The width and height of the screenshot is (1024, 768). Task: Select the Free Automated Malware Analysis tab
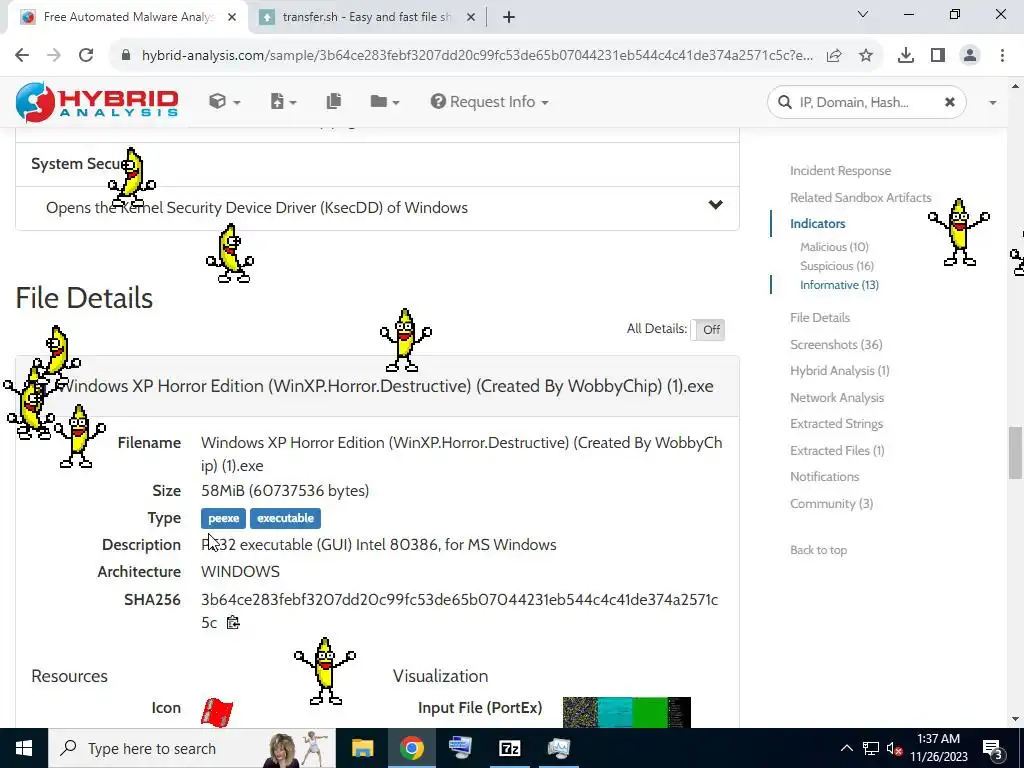tap(129, 17)
